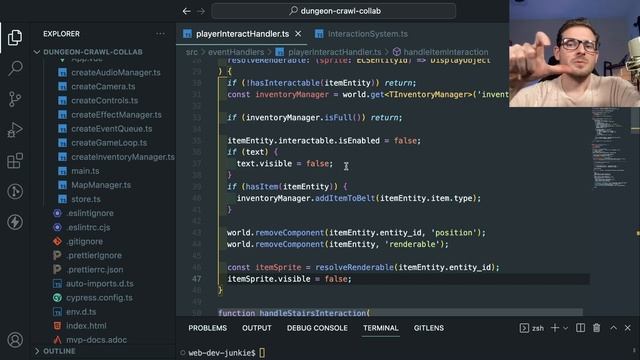Viewport: 640px width, 360px height.
Task: Open store.ts in the explorer
Action: [x=86, y=199]
